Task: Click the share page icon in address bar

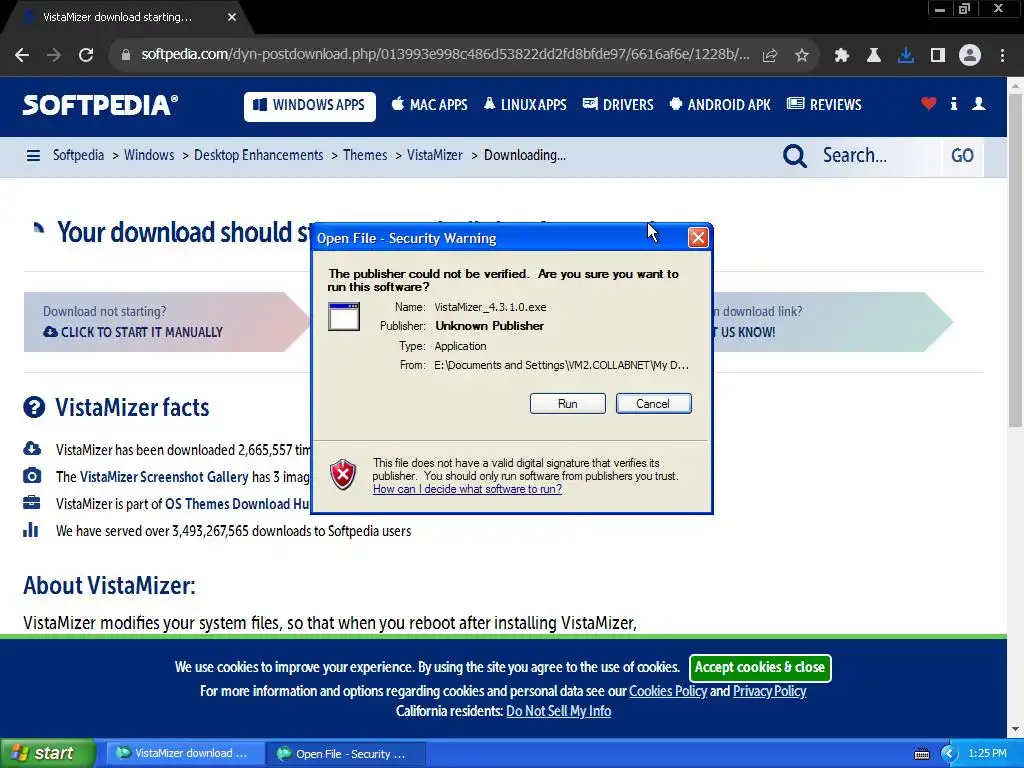Action: click(770, 55)
